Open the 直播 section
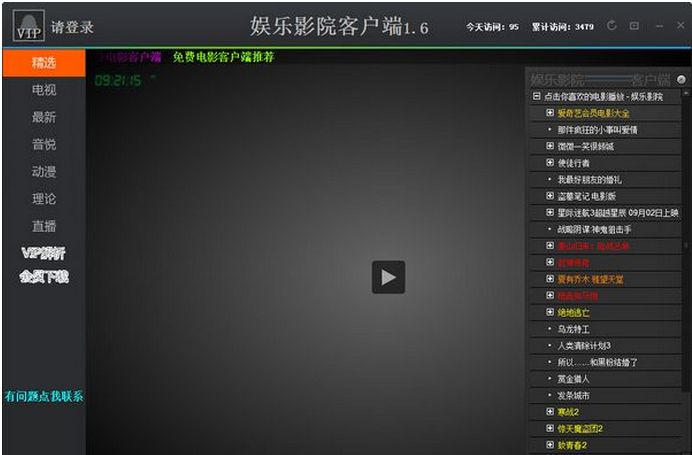Viewport: 692px width, 455px height. pos(44,226)
